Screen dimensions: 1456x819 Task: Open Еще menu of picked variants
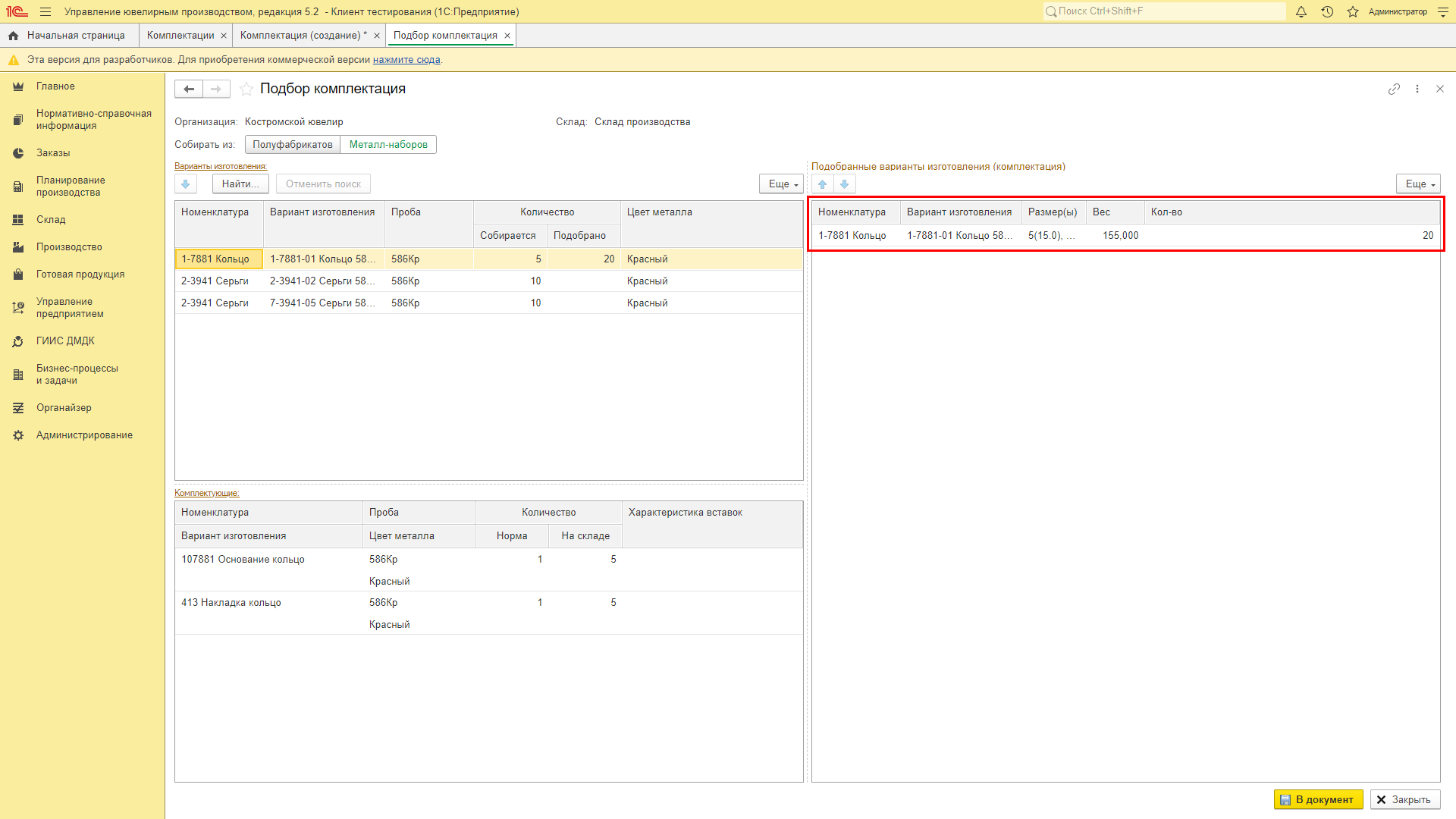coord(1419,184)
